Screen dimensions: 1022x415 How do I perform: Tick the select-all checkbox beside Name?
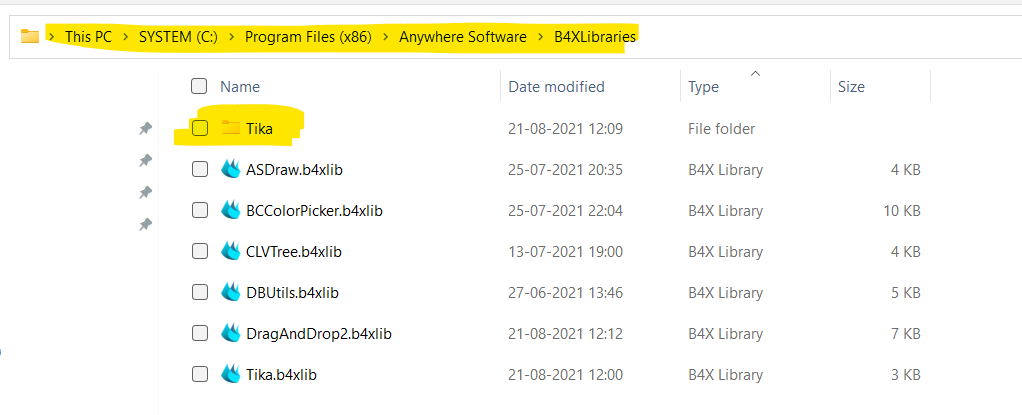pyautogui.click(x=199, y=86)
